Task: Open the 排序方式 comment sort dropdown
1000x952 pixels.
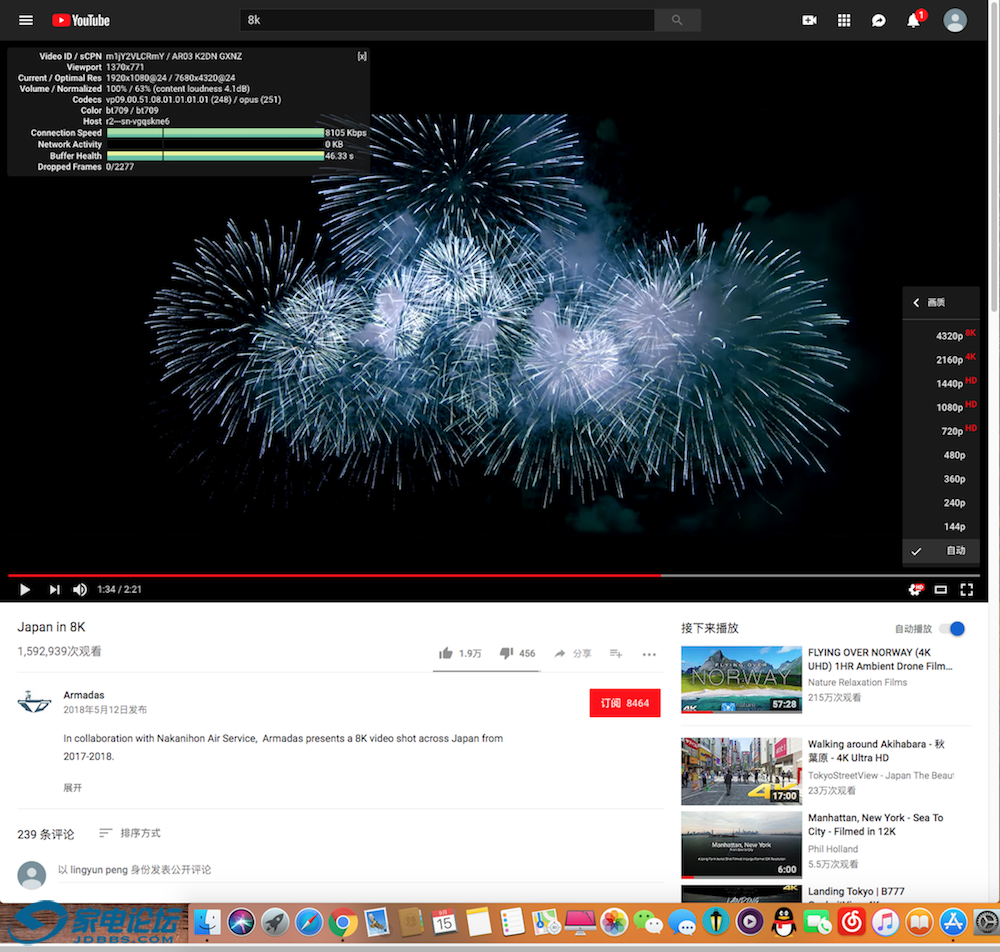Action: (130, 833)
